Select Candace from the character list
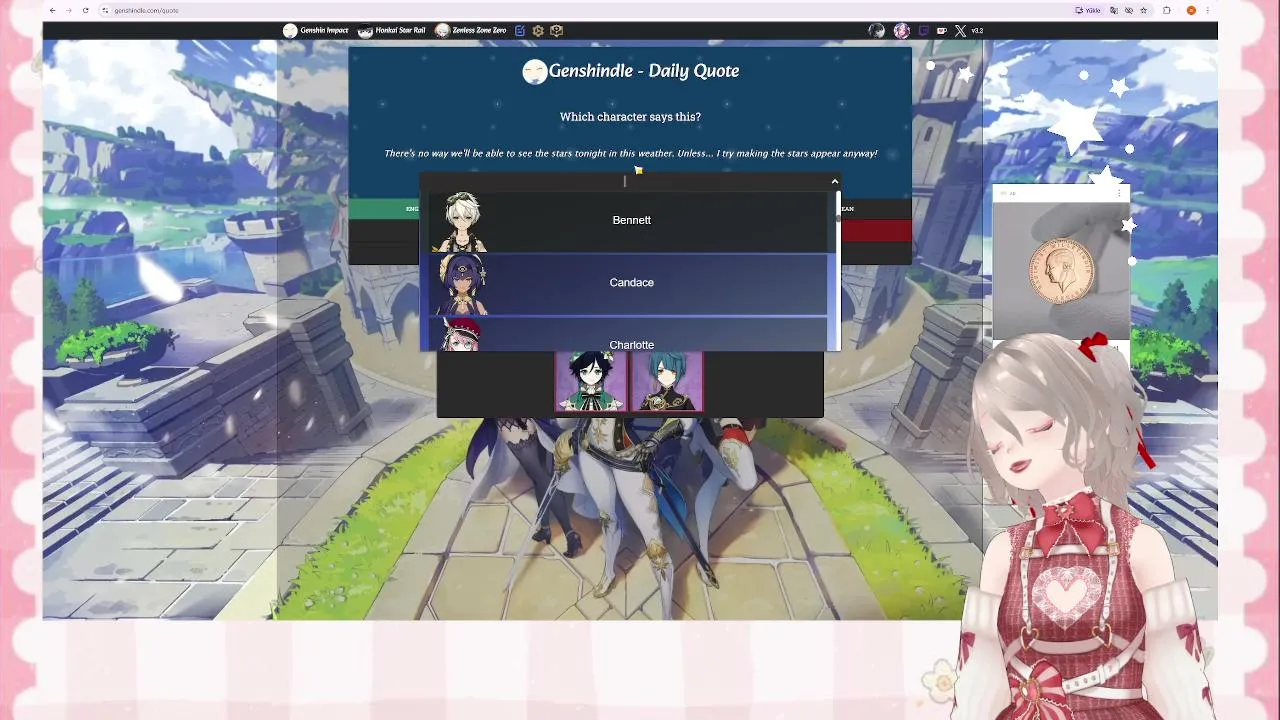1280x720 pixels. point(628,284)
